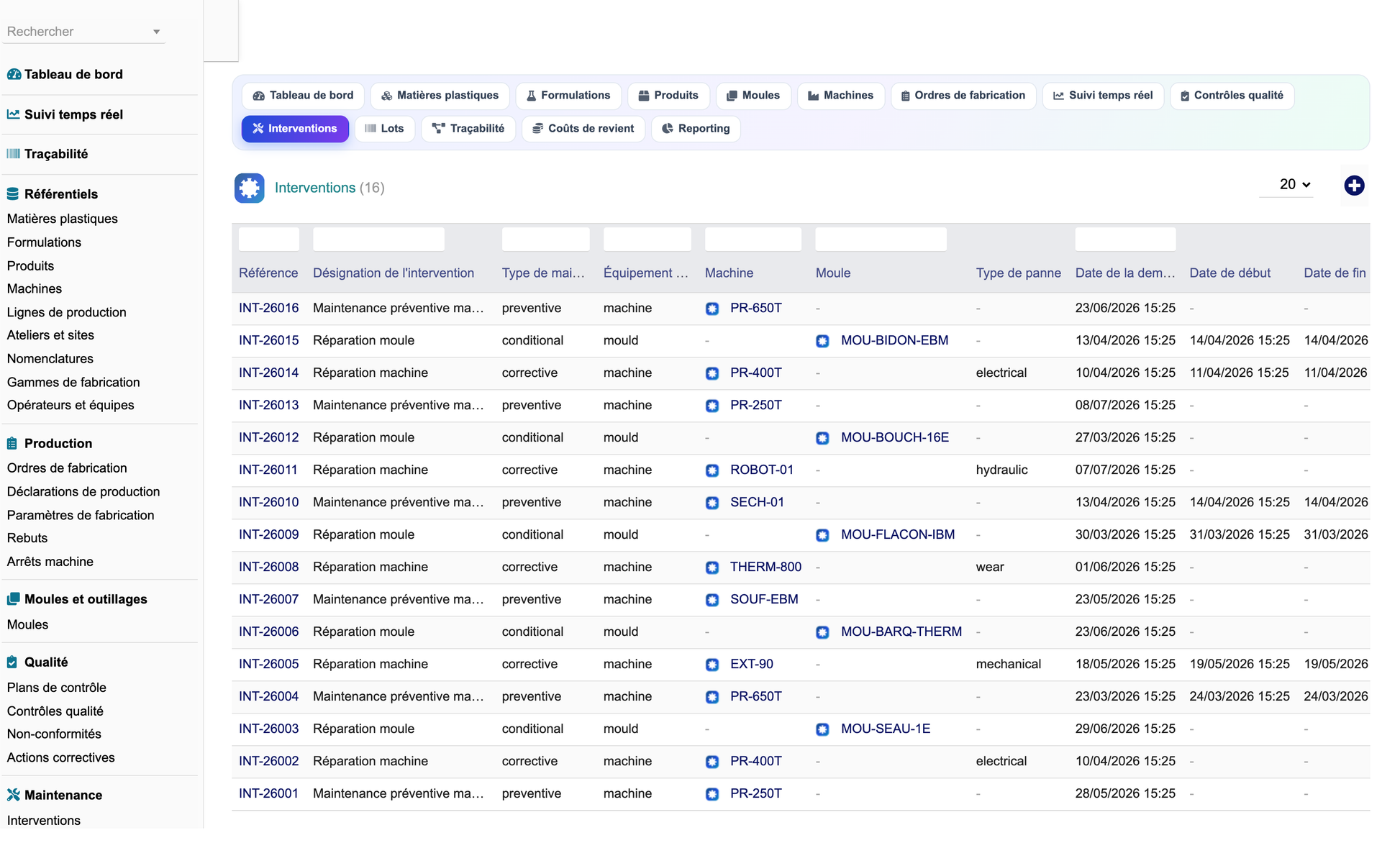Screen dimensions: 1400x866
Task: Click the add intervention plus icon
Action: point(1354,186)
